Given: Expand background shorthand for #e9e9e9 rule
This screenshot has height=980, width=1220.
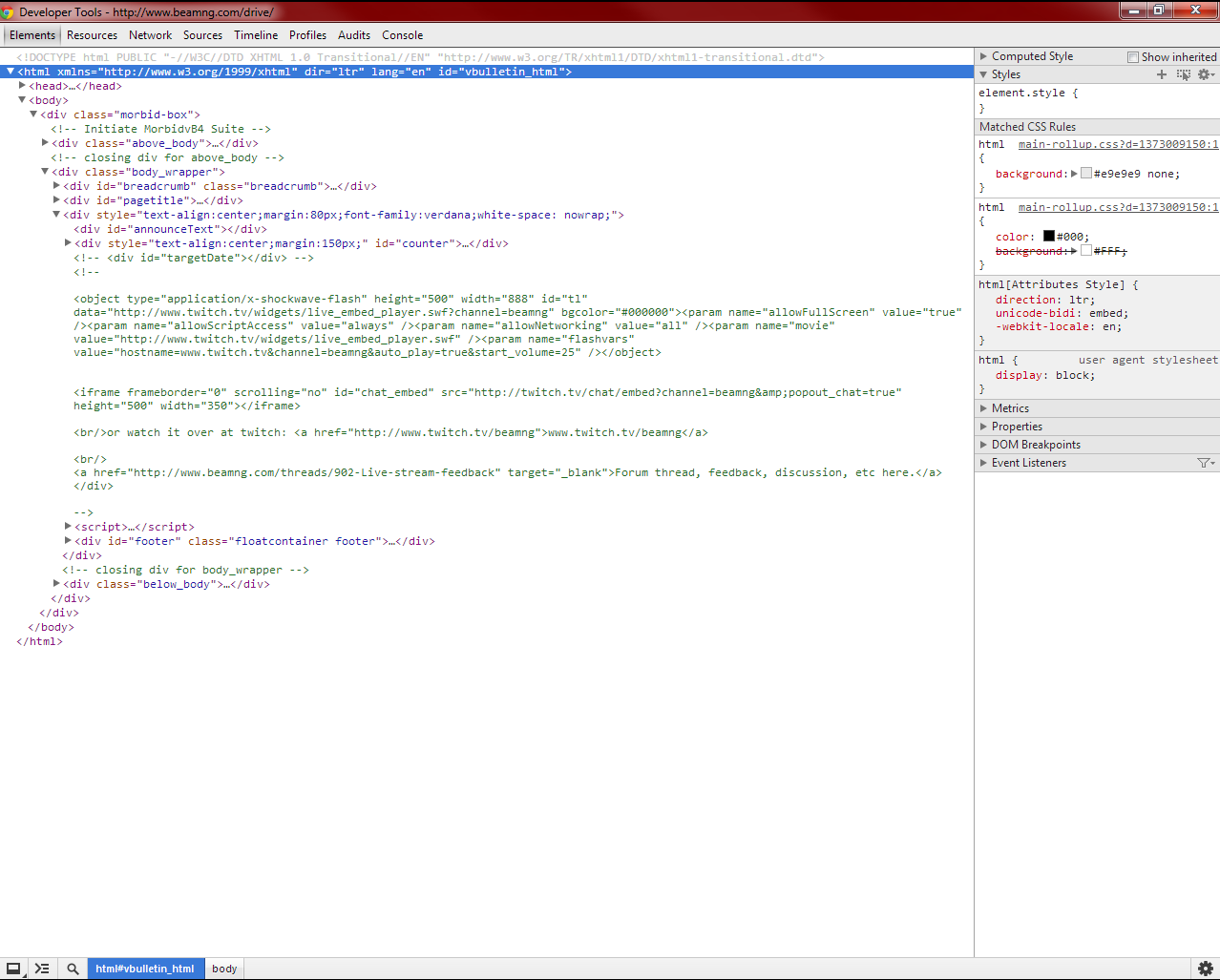Looking at the screenshot, I should (x=1074, y=174).
